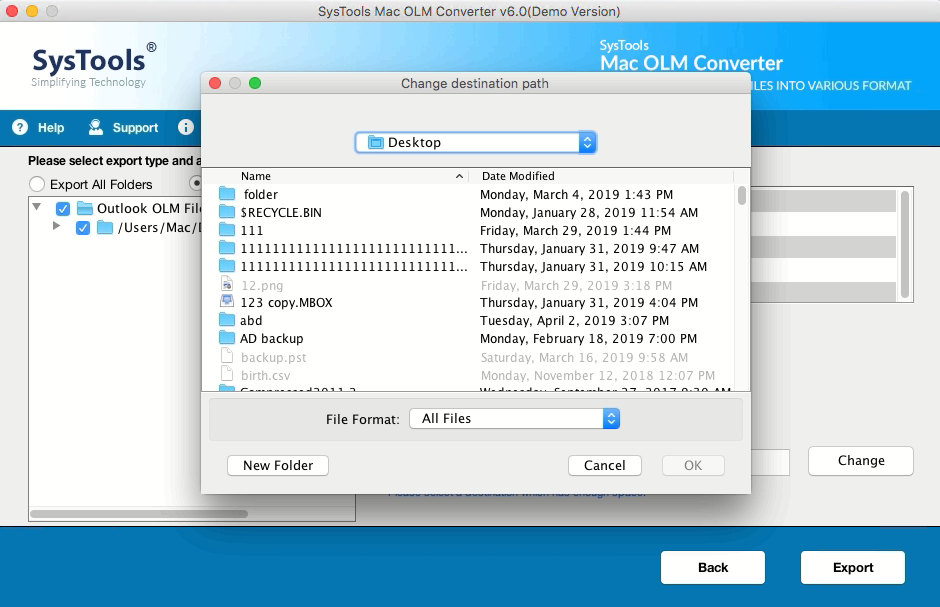Select Export All Folders radio button
Screen dimensions: 940x607
(x=37, y=184)
